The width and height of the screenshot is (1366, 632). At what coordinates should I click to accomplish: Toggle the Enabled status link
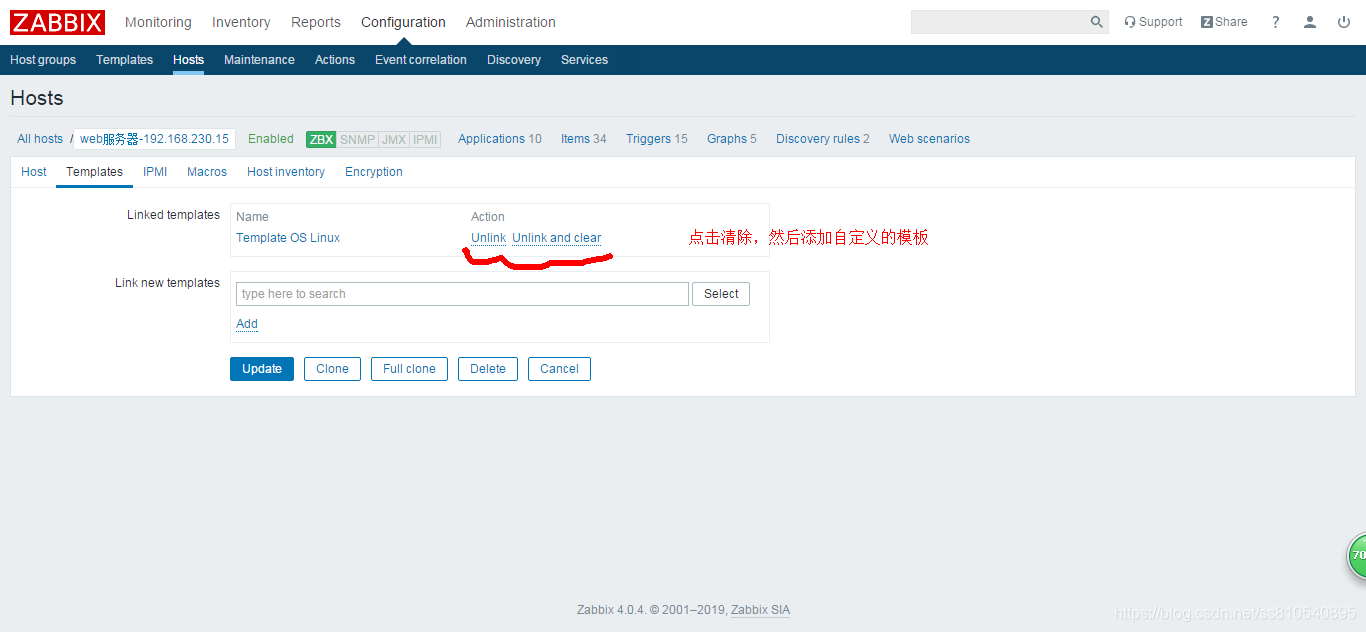coord(271,139)
